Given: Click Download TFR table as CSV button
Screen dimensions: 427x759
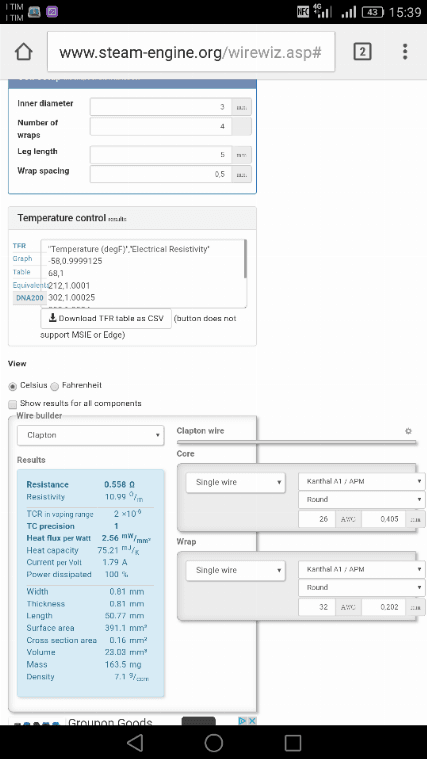Looking at the screenshot, I should tap(106, 319).
